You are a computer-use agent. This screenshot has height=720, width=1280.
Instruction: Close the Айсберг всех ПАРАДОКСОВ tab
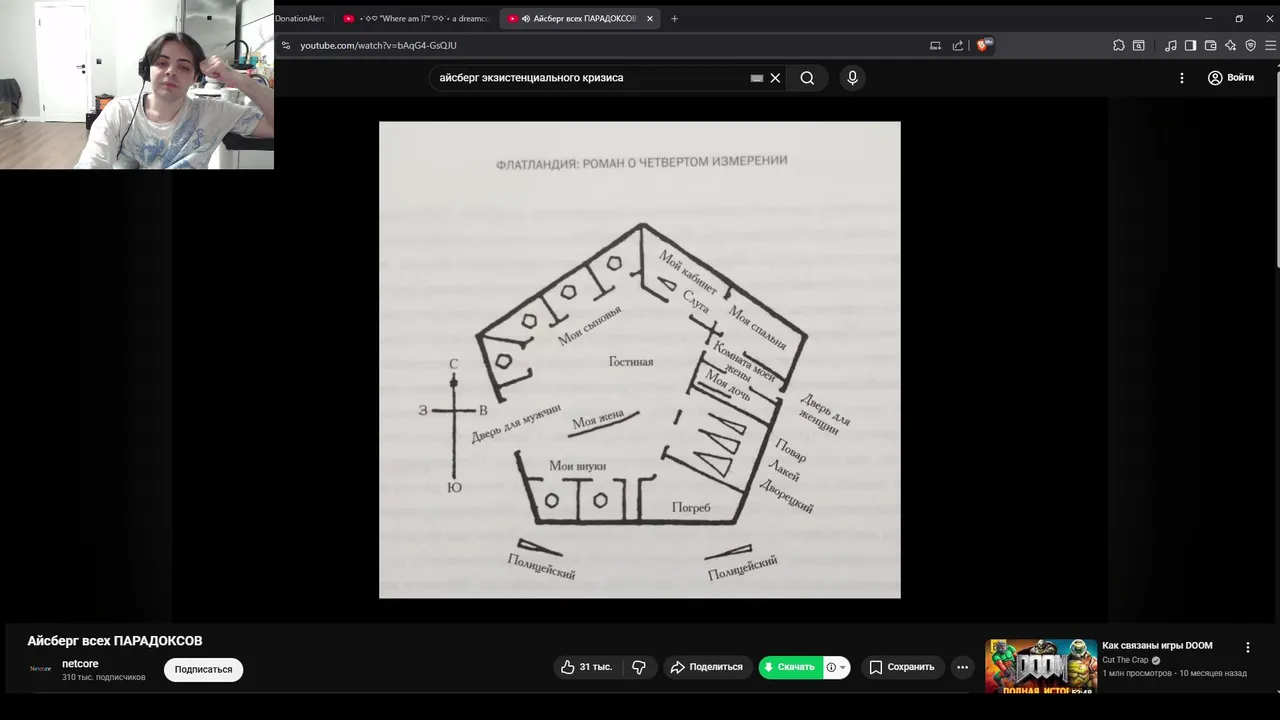[650, 18]
